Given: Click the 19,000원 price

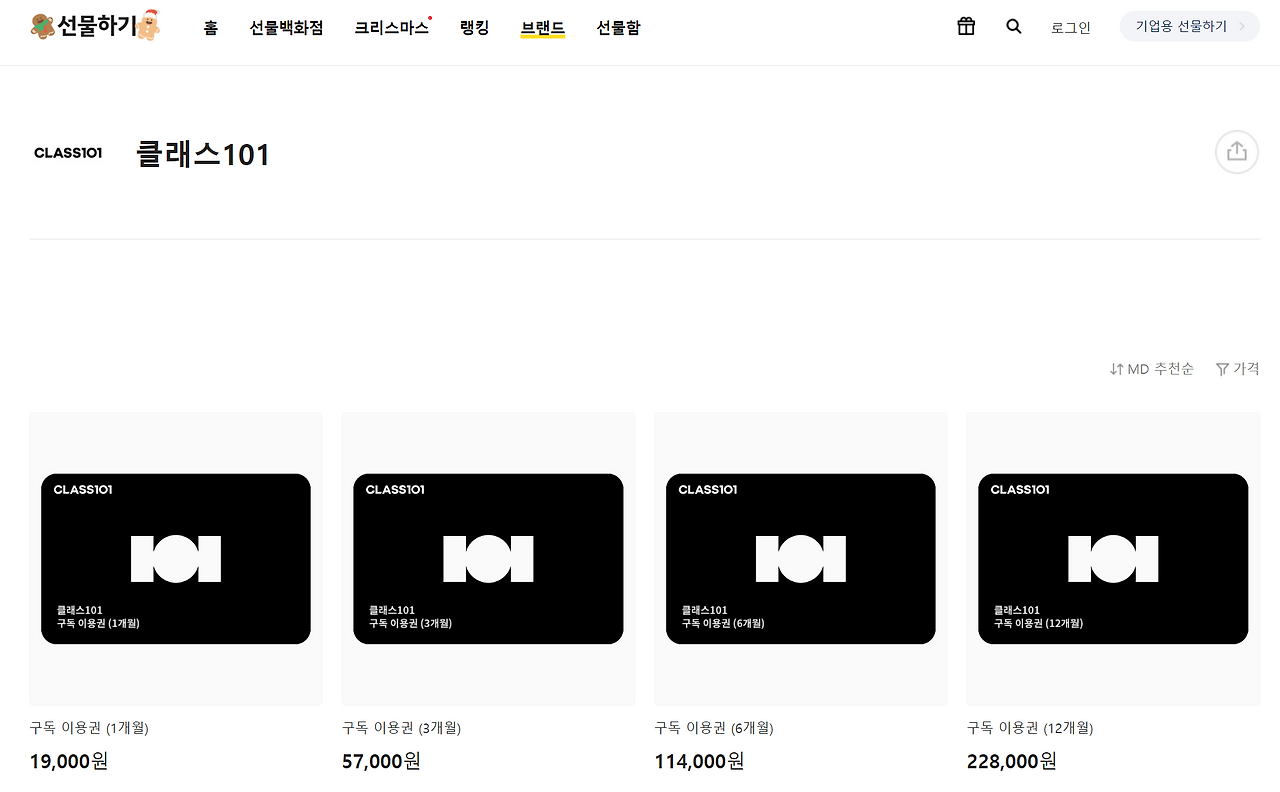Looking at the screenshot, I should click(x=69, y=761).
